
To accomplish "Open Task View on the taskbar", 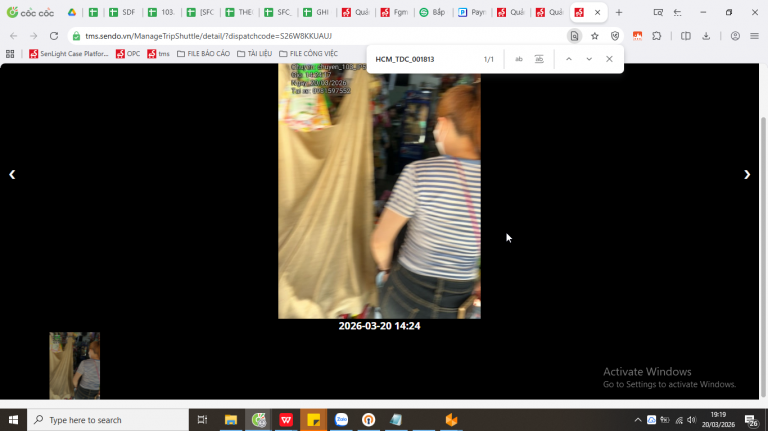I will click(x=202, y=420).
